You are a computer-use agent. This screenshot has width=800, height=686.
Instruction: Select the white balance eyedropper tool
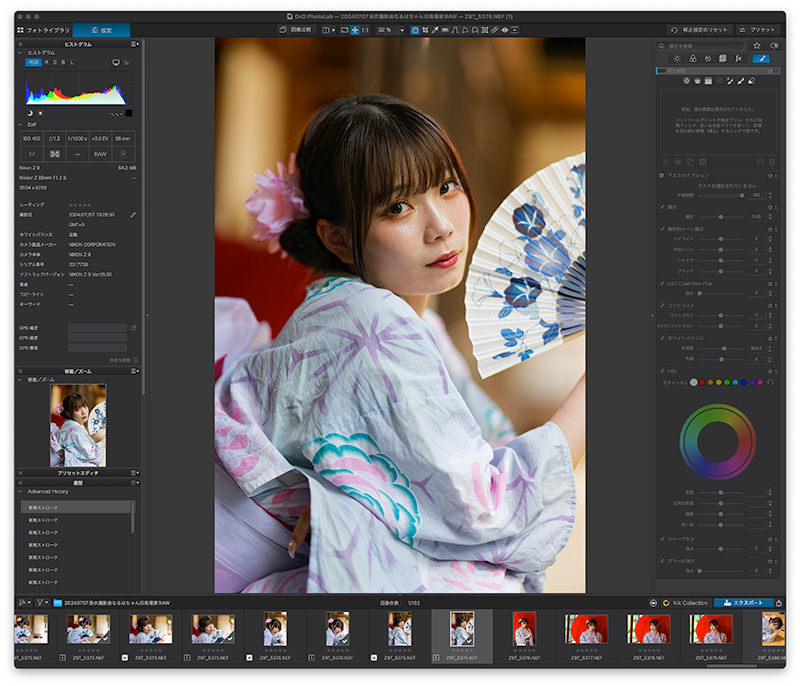435,30
